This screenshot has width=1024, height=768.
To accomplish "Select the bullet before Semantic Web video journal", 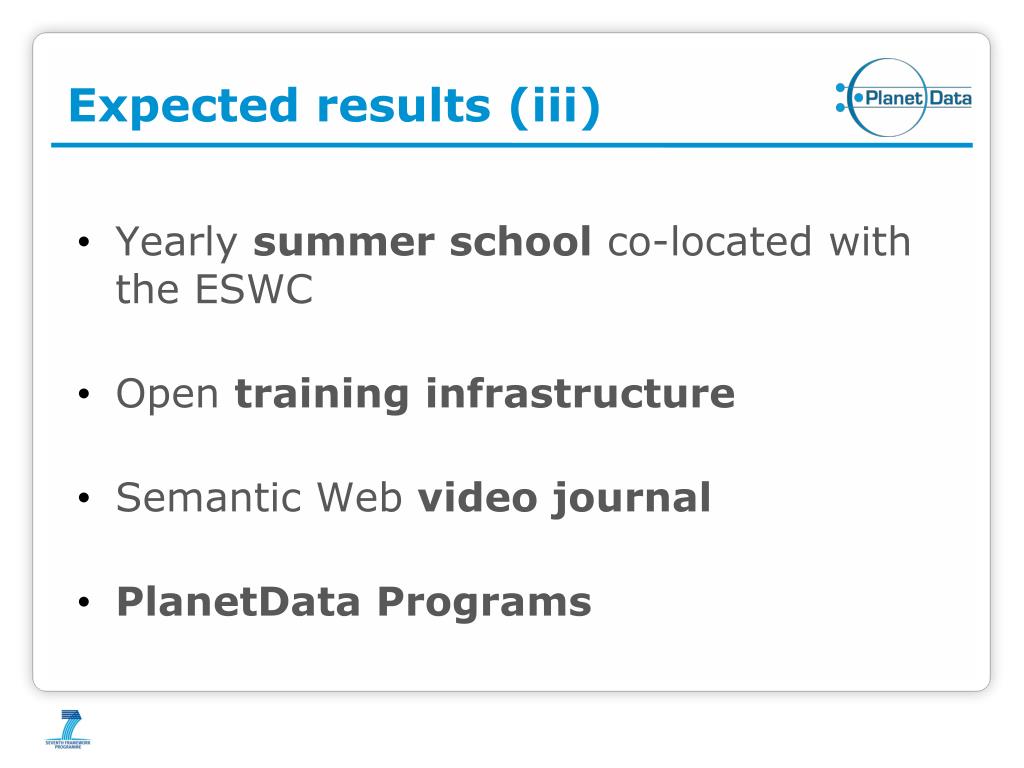I will click(83, 498).
